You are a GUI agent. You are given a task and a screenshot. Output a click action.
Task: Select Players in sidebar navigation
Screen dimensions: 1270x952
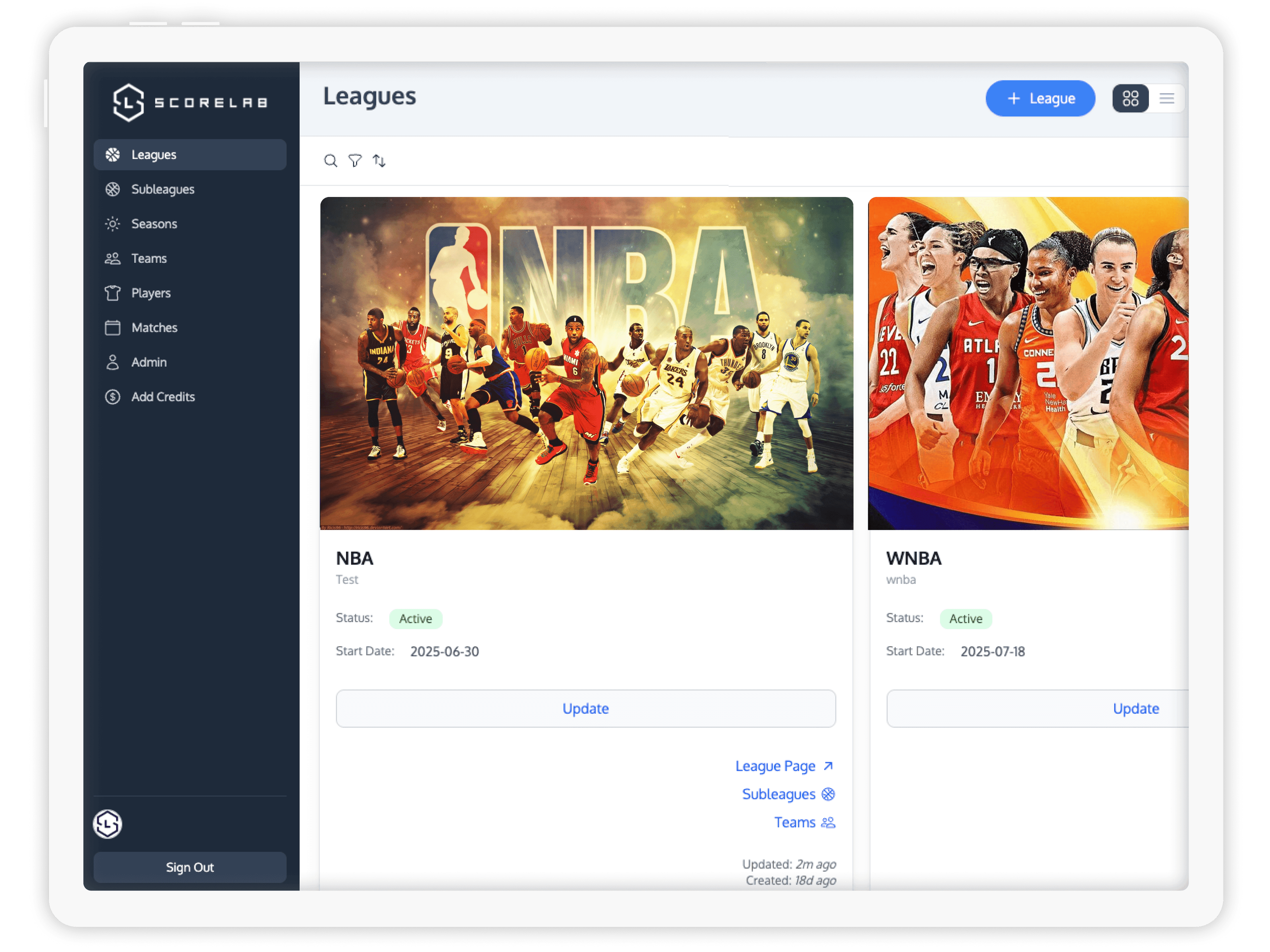tap(150, 293)
